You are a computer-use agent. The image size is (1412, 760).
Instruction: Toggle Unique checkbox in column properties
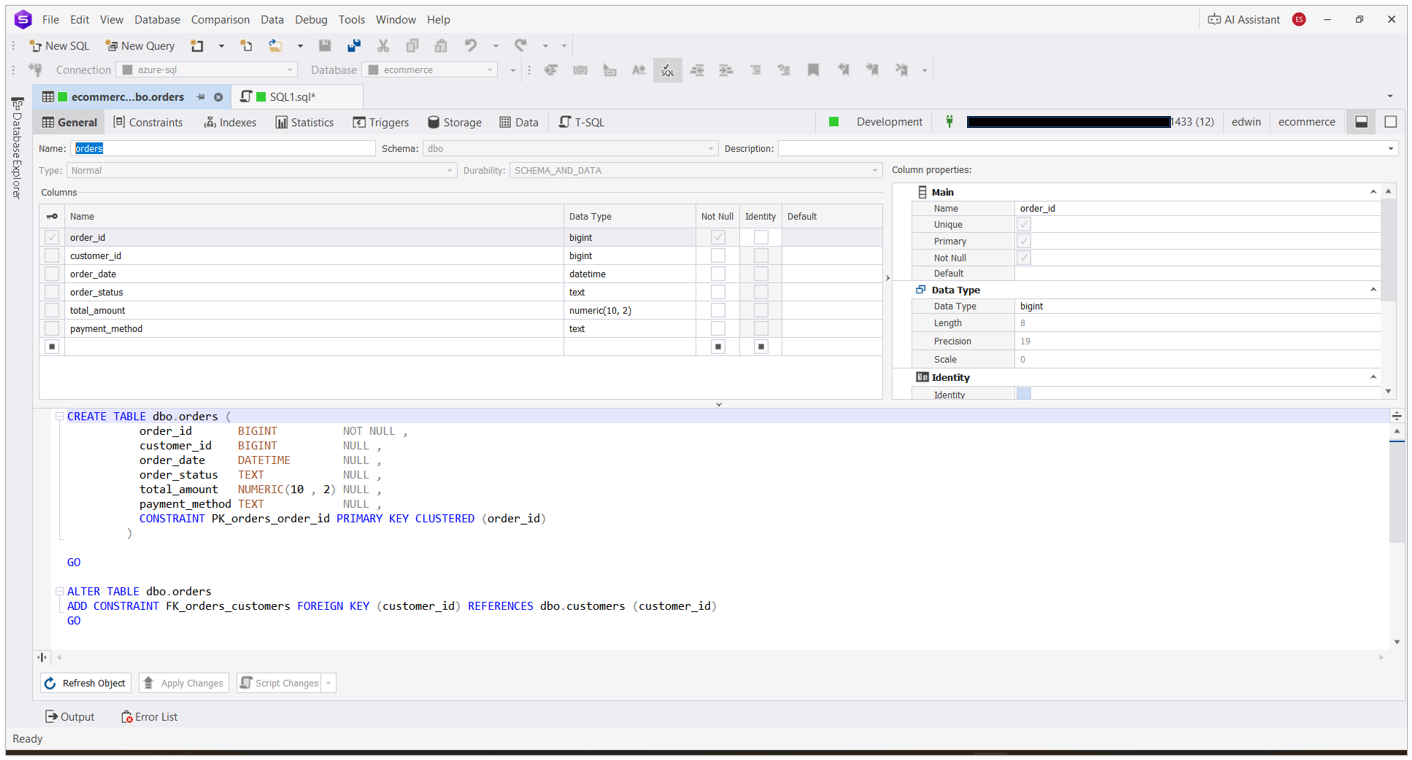click(1023, 225)
